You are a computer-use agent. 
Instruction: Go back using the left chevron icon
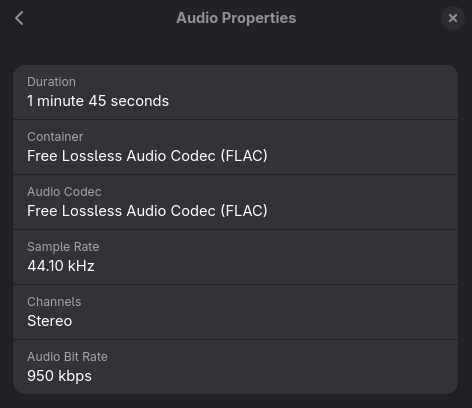point(19,18)
